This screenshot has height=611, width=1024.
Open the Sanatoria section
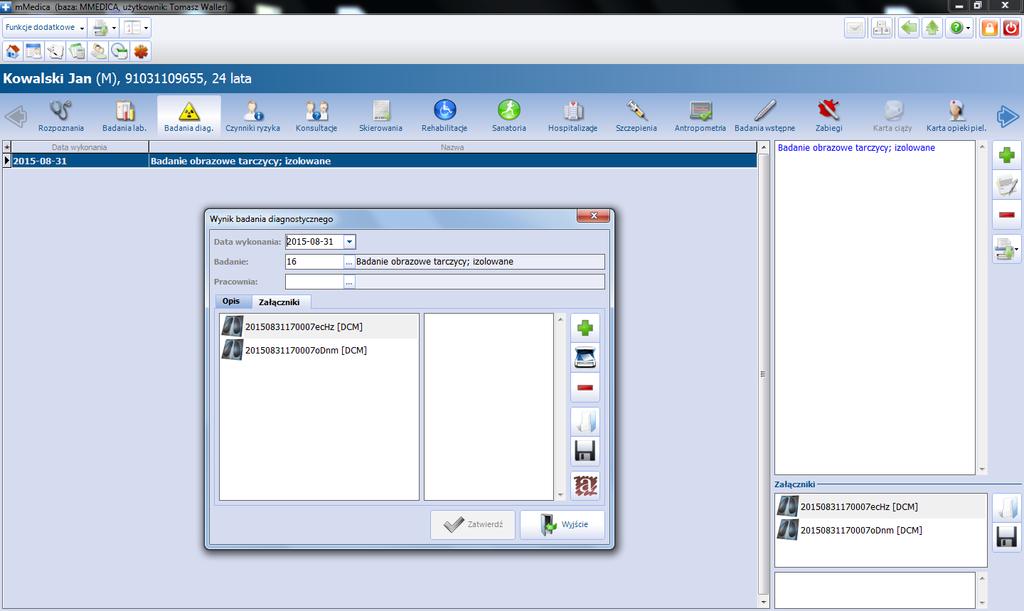pyautogui.click(x=509, y=116)
